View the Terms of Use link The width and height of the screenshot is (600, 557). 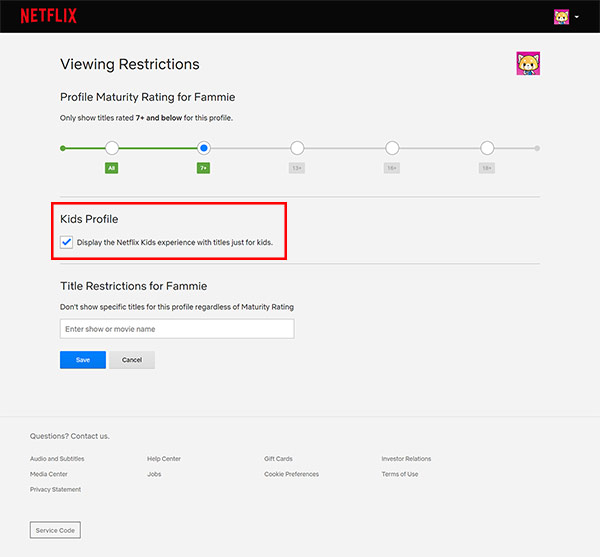tap(399, 474)
